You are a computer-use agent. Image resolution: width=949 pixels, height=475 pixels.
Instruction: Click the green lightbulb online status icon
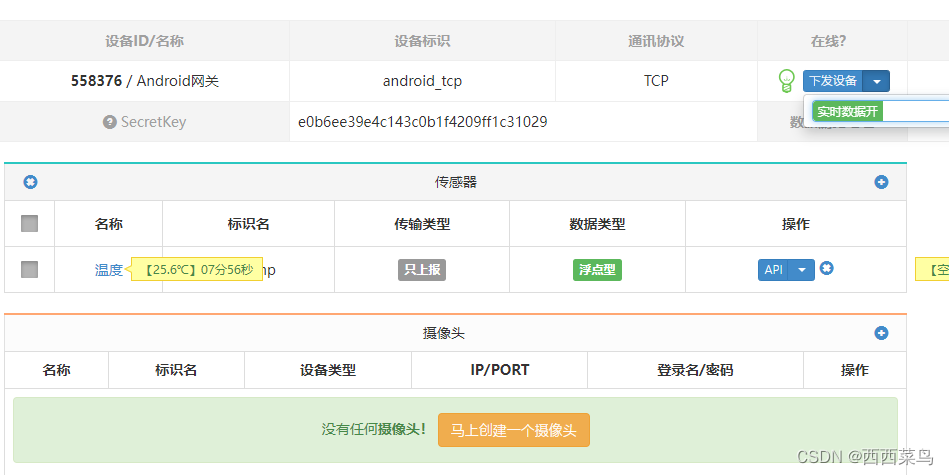(786, 80)
